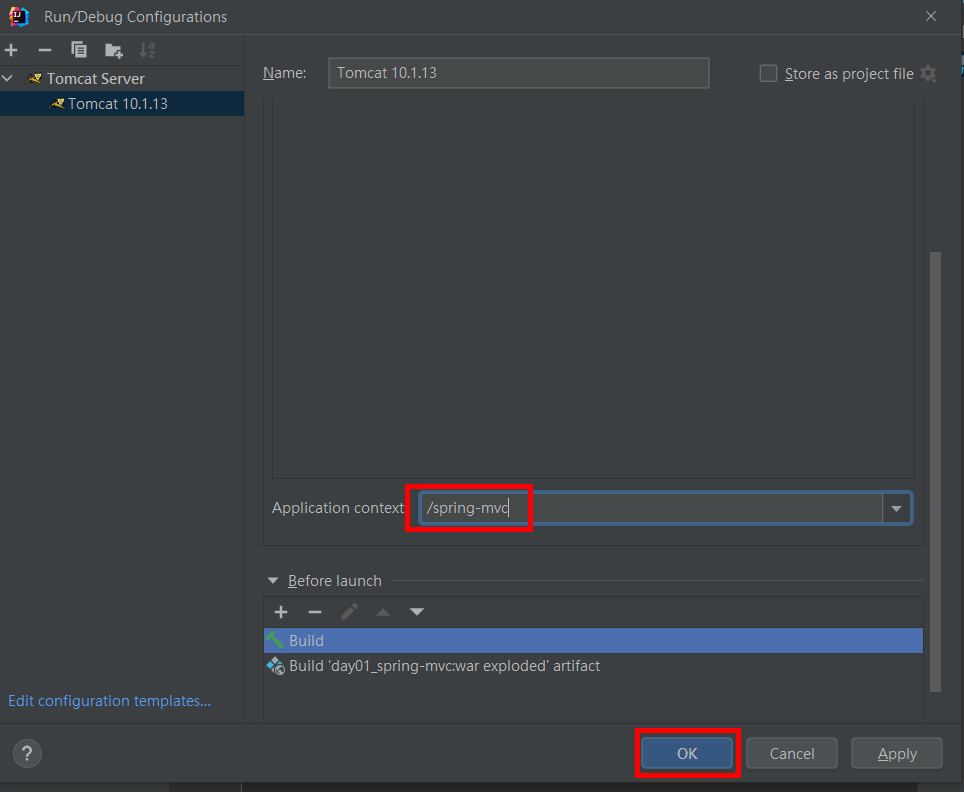Click in the Application context field

click(x=651, y=508)
